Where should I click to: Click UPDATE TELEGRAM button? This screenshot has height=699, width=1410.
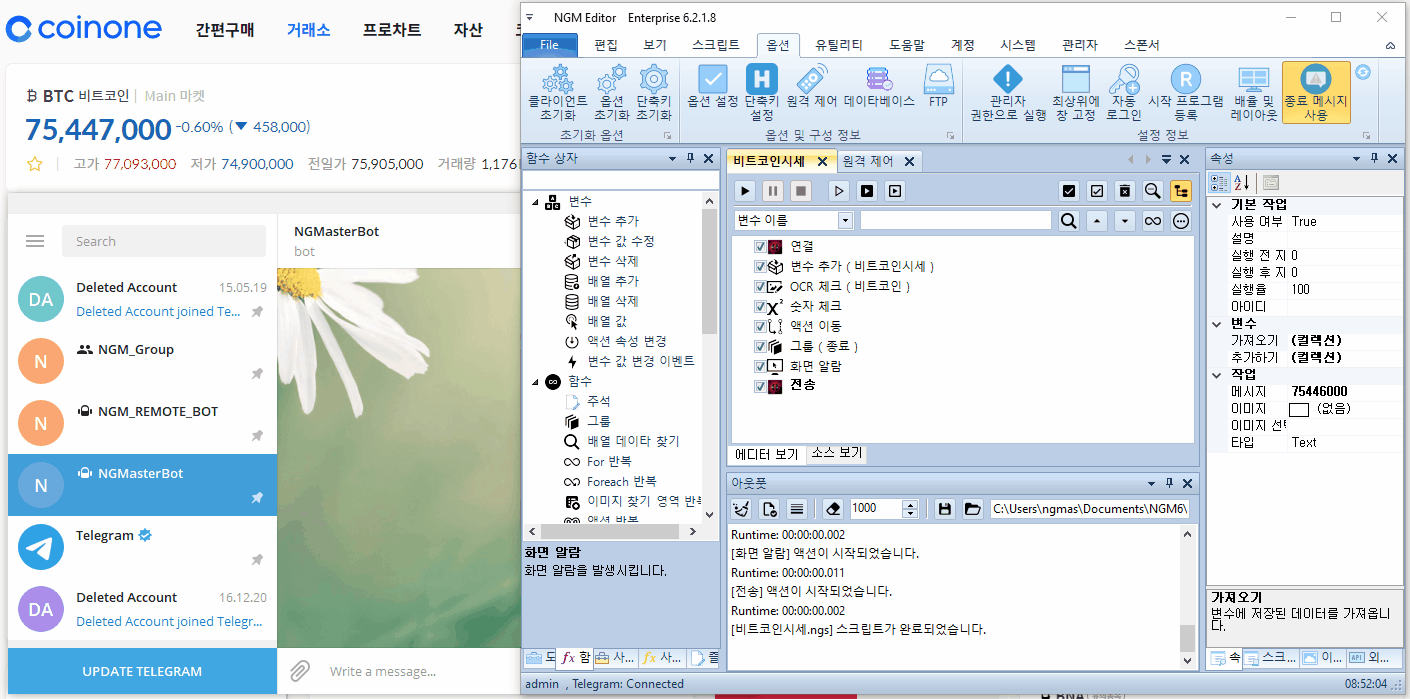click(142, 671)
